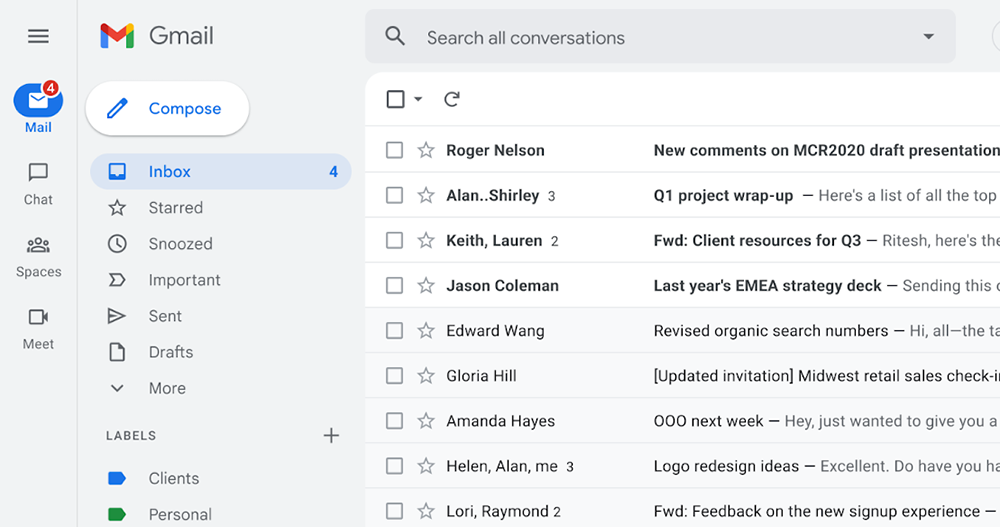Screen dimensions: 1000x527
Task: Open the Q1 project wrap-up email
Action: (723, 196)
